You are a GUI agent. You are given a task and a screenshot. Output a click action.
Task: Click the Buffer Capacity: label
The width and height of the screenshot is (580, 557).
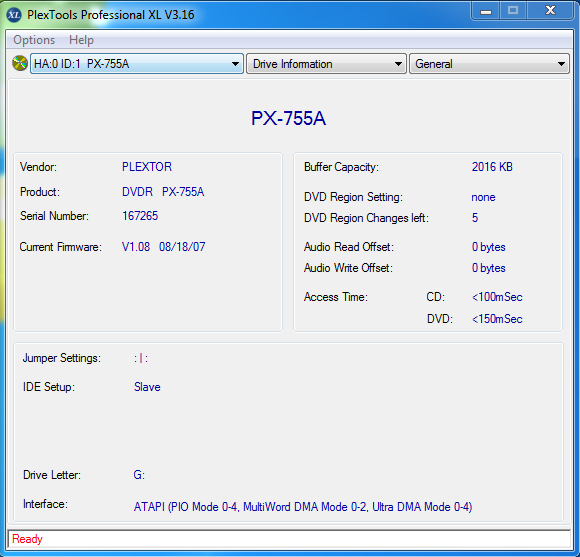click(x=341, y=167)
